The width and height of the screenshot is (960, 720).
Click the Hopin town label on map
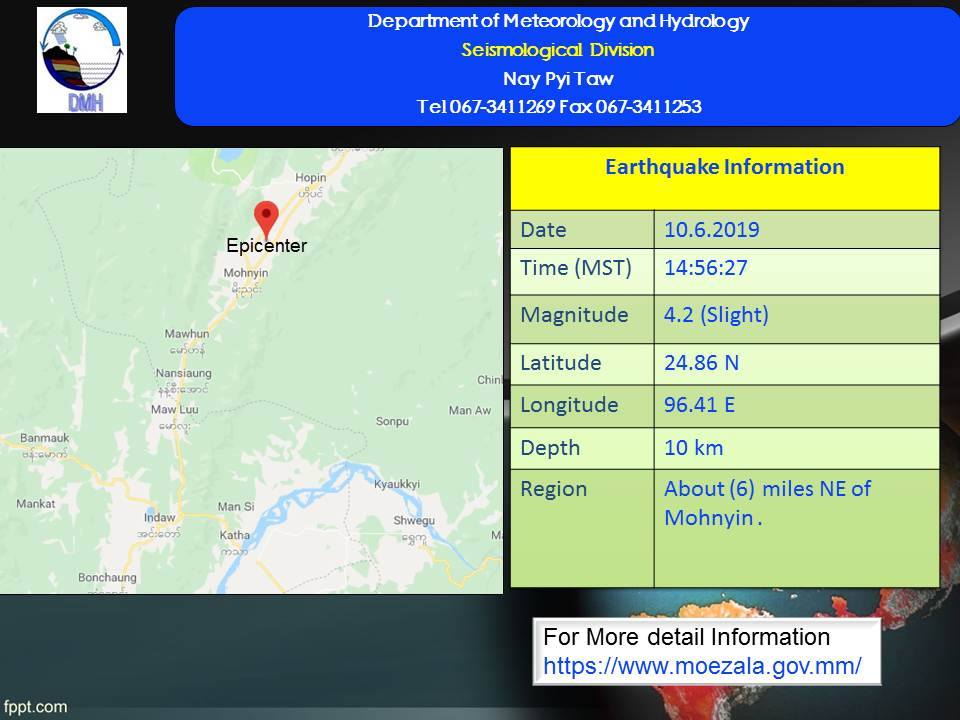coord(310,177)
